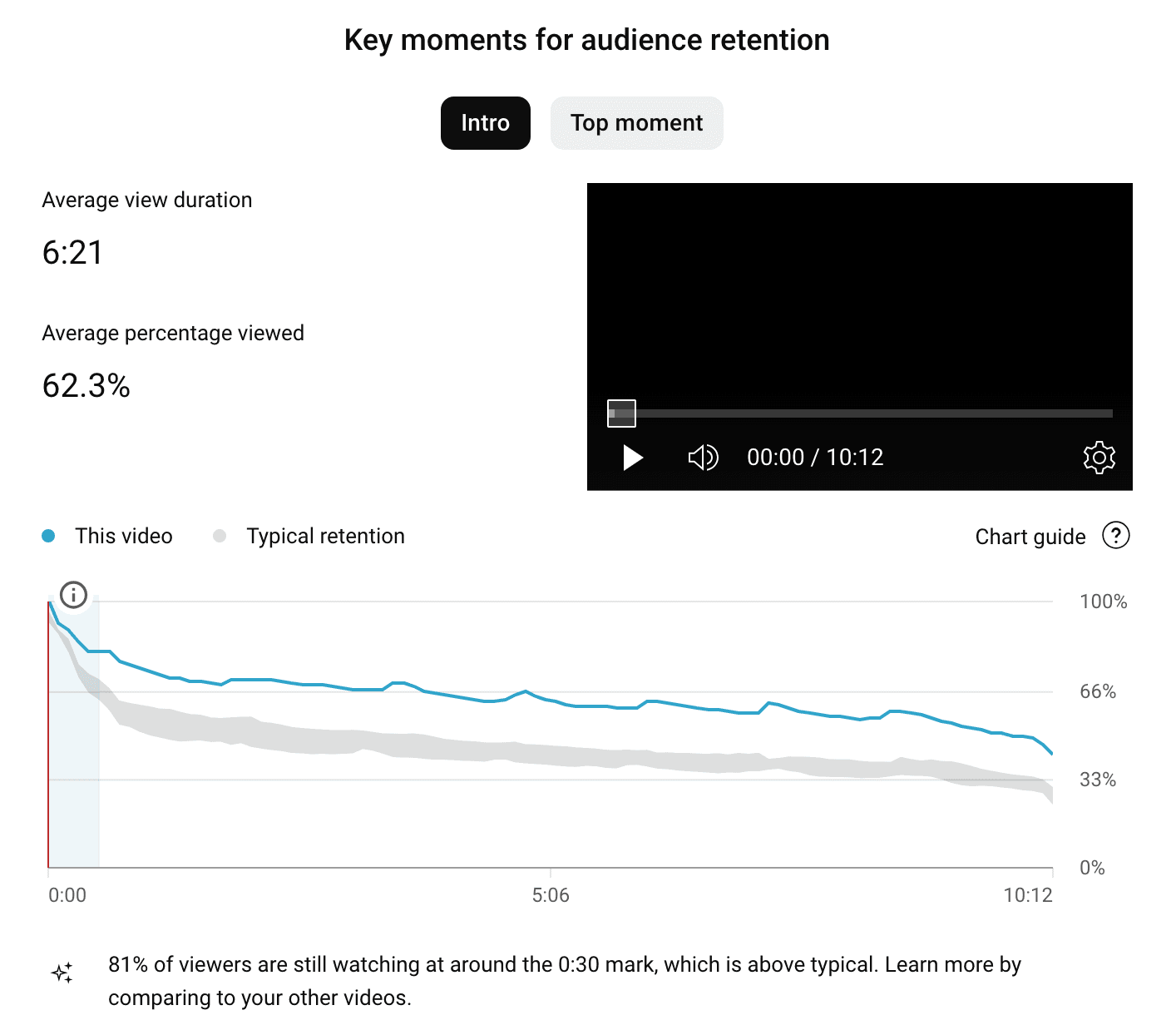The height and width of the screenshot is (1025, 1176).
Task: Click the 'Average percentage viewed' 62.3% value
Action: (x=86, y=384)
